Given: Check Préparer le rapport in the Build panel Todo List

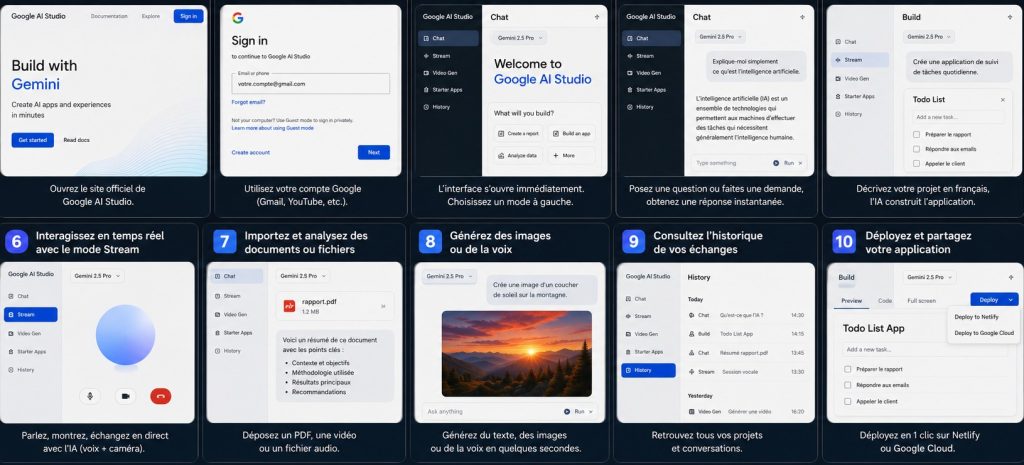Looking at the screenshot, I should coord(916,135).
